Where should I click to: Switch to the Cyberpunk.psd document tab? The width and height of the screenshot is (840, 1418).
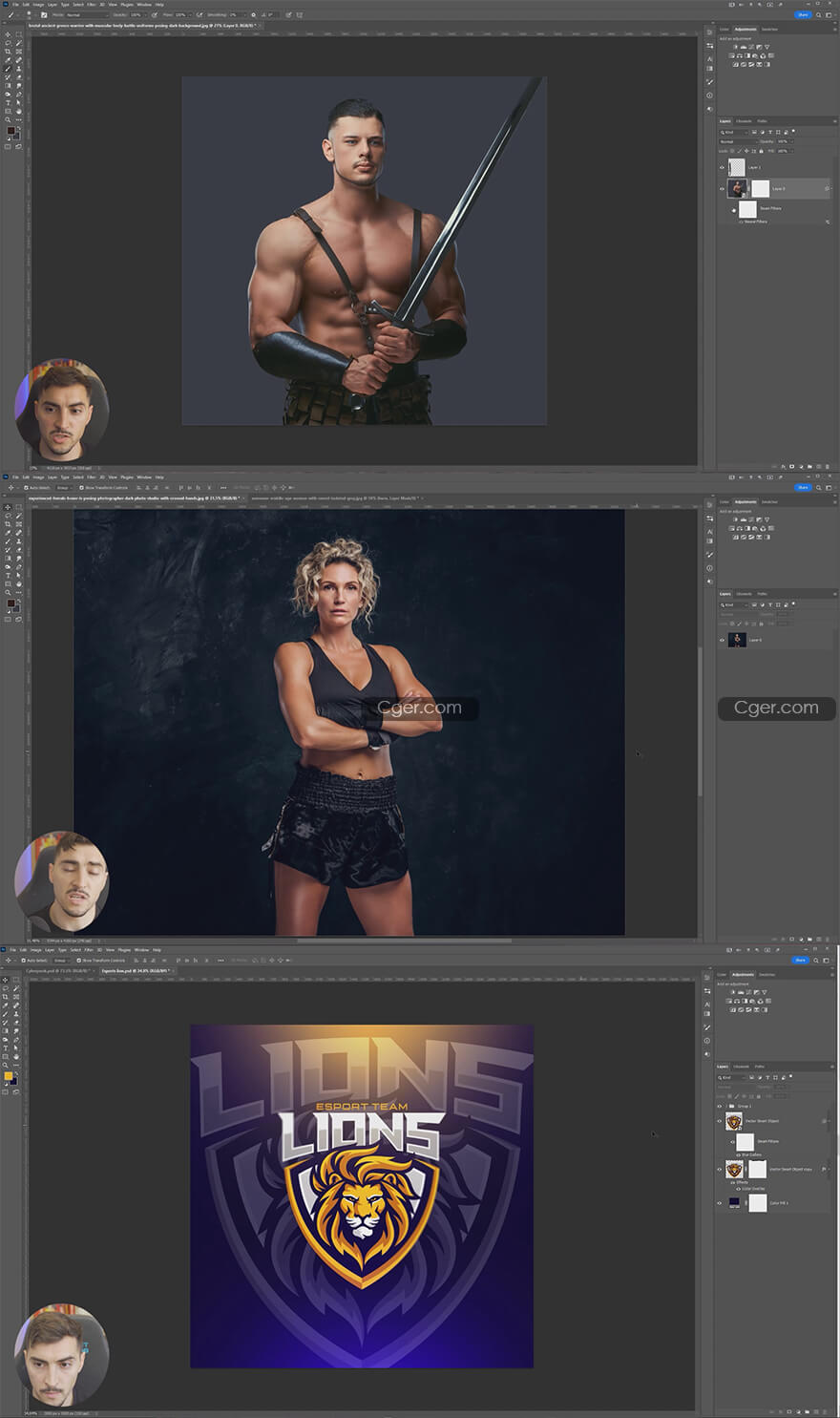coord(59,970)
